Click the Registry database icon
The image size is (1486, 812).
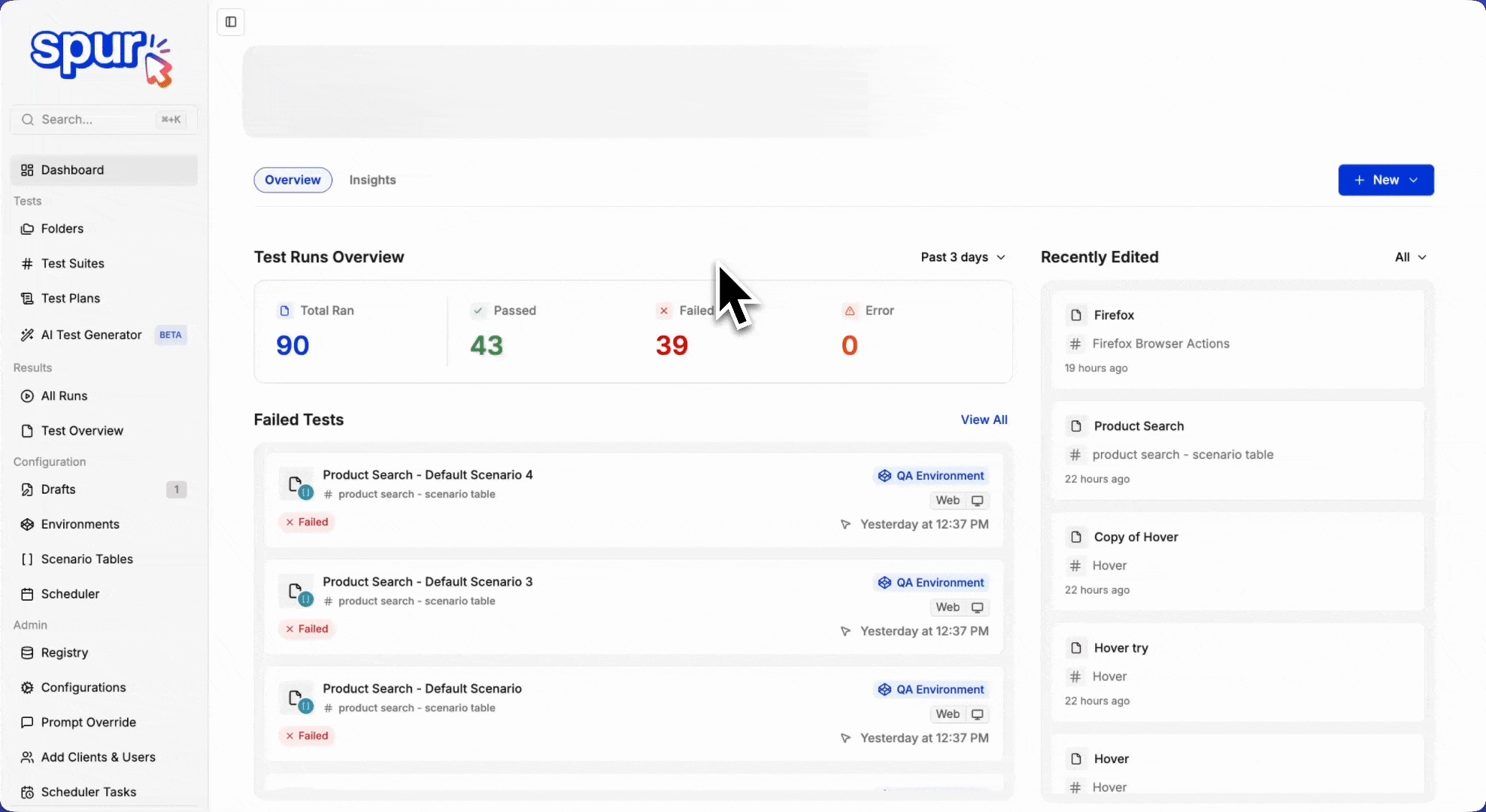27,653
